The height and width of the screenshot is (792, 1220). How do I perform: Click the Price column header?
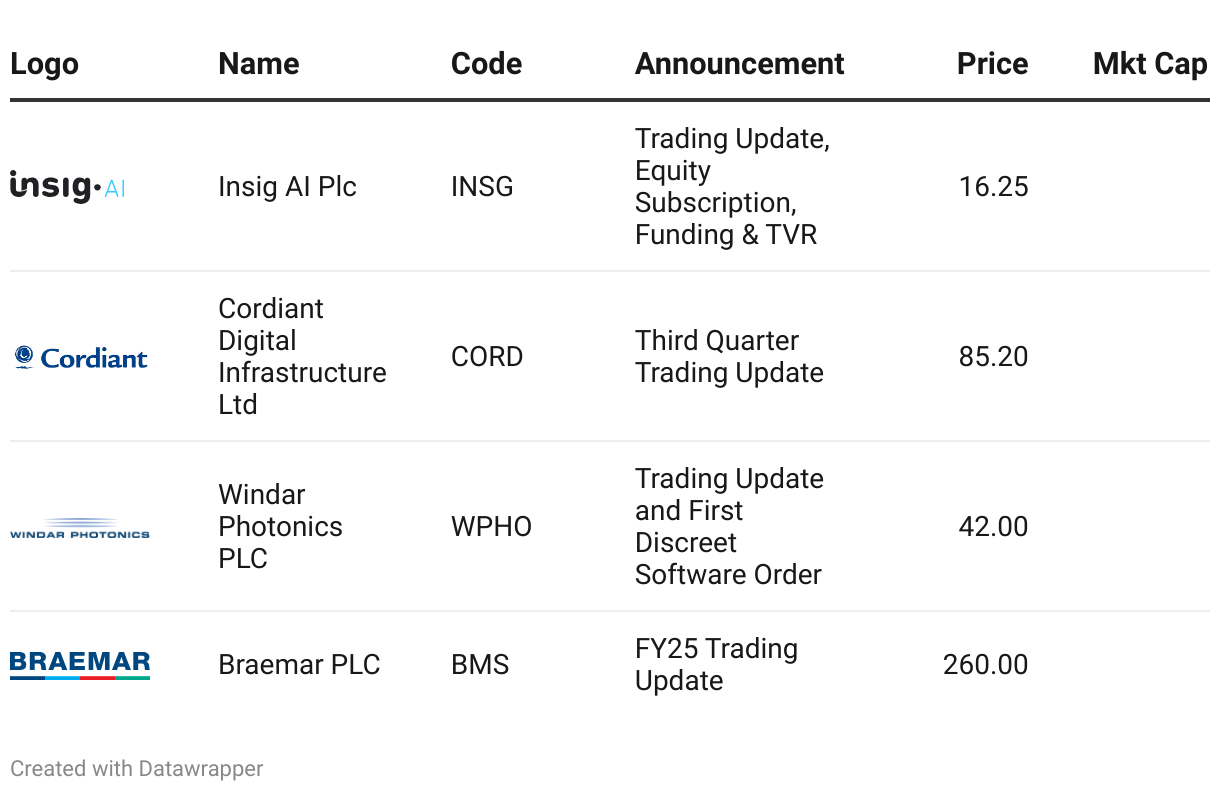(x=992, y=64)
